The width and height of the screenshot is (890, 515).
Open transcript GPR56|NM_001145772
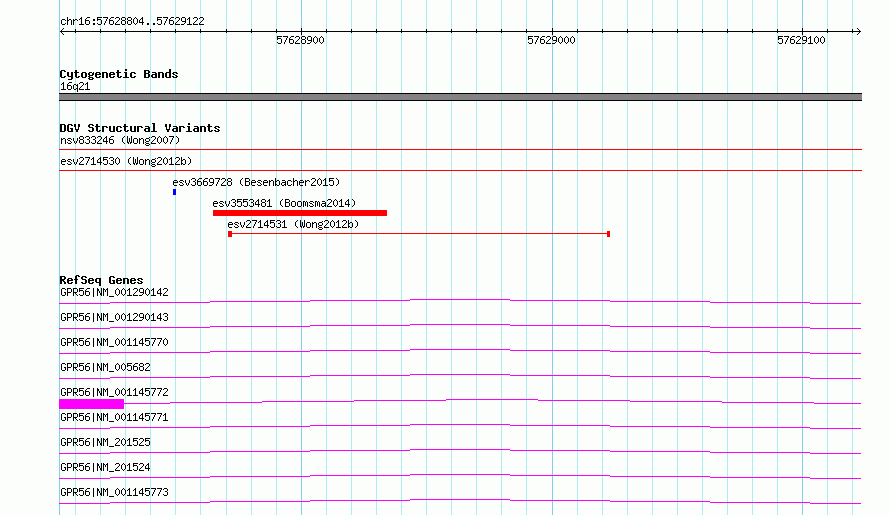114,392
